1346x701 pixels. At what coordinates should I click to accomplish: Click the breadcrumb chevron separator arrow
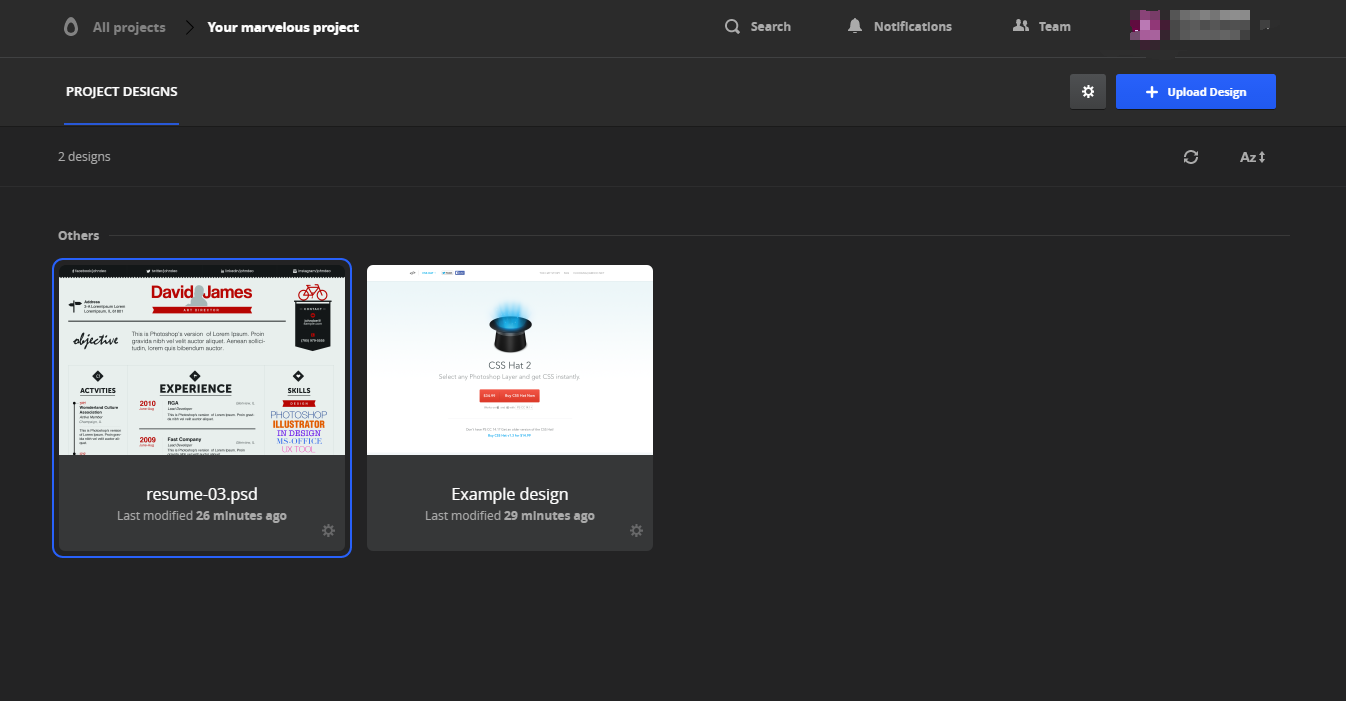point(188,27)
